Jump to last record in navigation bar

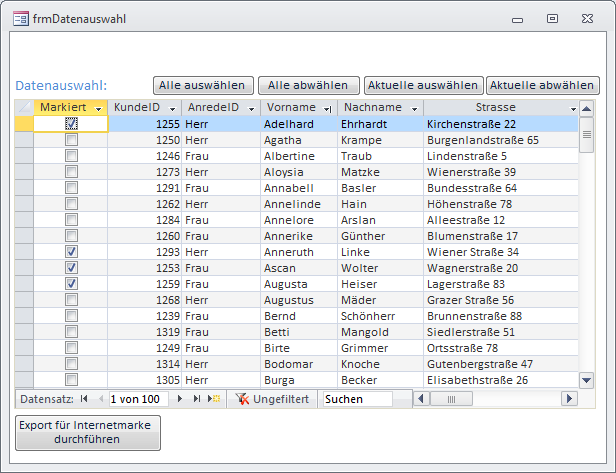point(197,399)
